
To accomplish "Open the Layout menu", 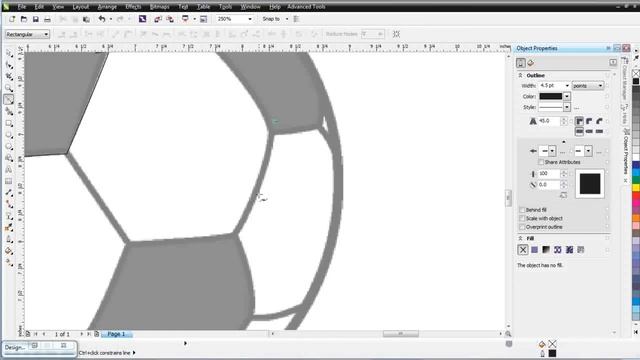I will tap(80, 7).
